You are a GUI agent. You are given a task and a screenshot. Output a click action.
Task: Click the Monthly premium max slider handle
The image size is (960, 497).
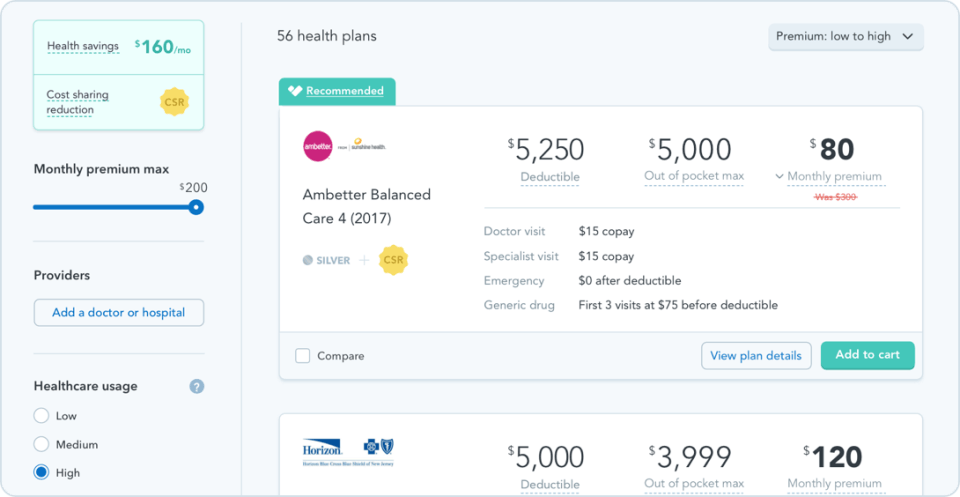click(196, 207)
